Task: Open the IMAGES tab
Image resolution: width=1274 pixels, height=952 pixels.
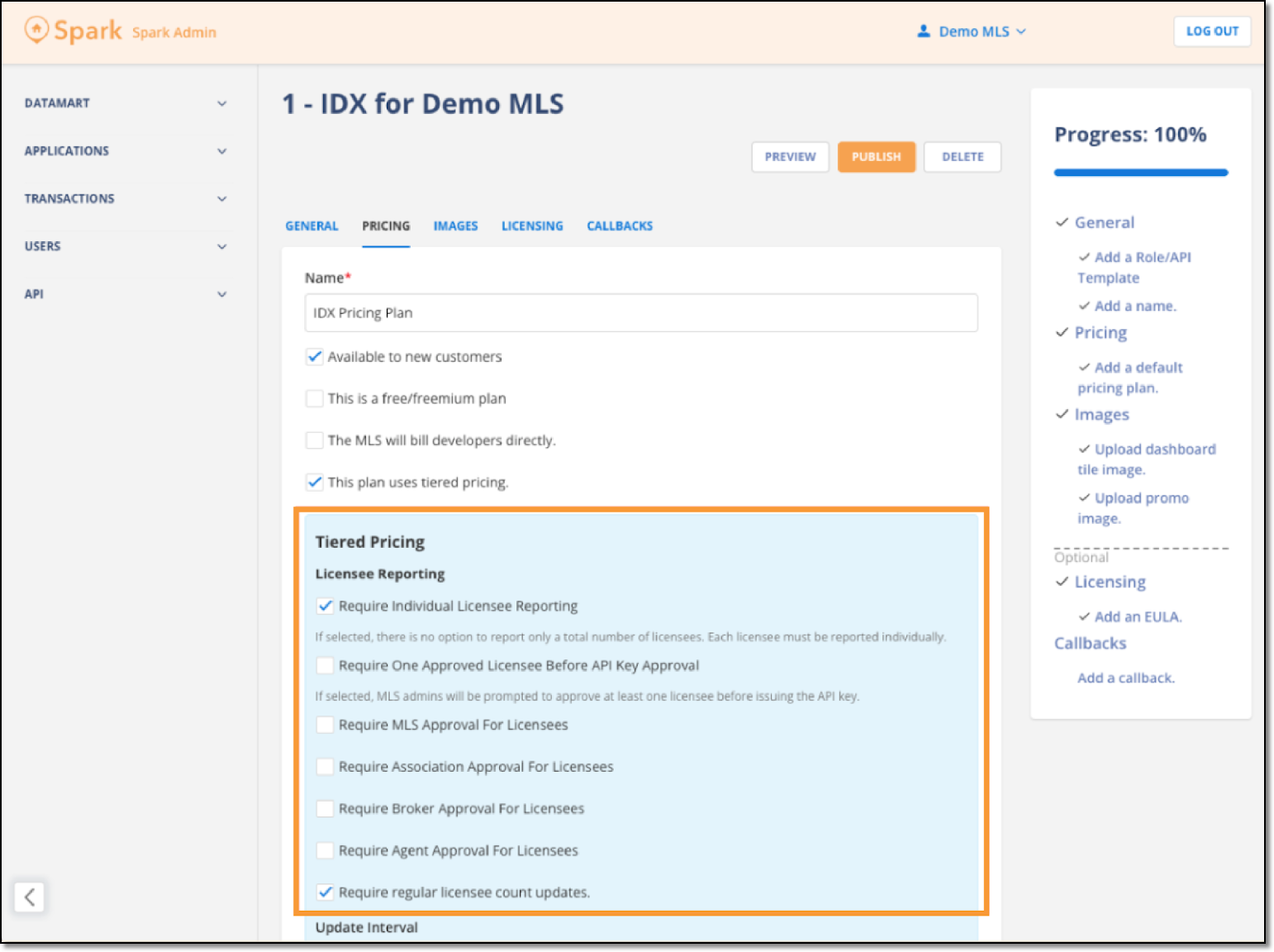Action: [x=455, y=226]
